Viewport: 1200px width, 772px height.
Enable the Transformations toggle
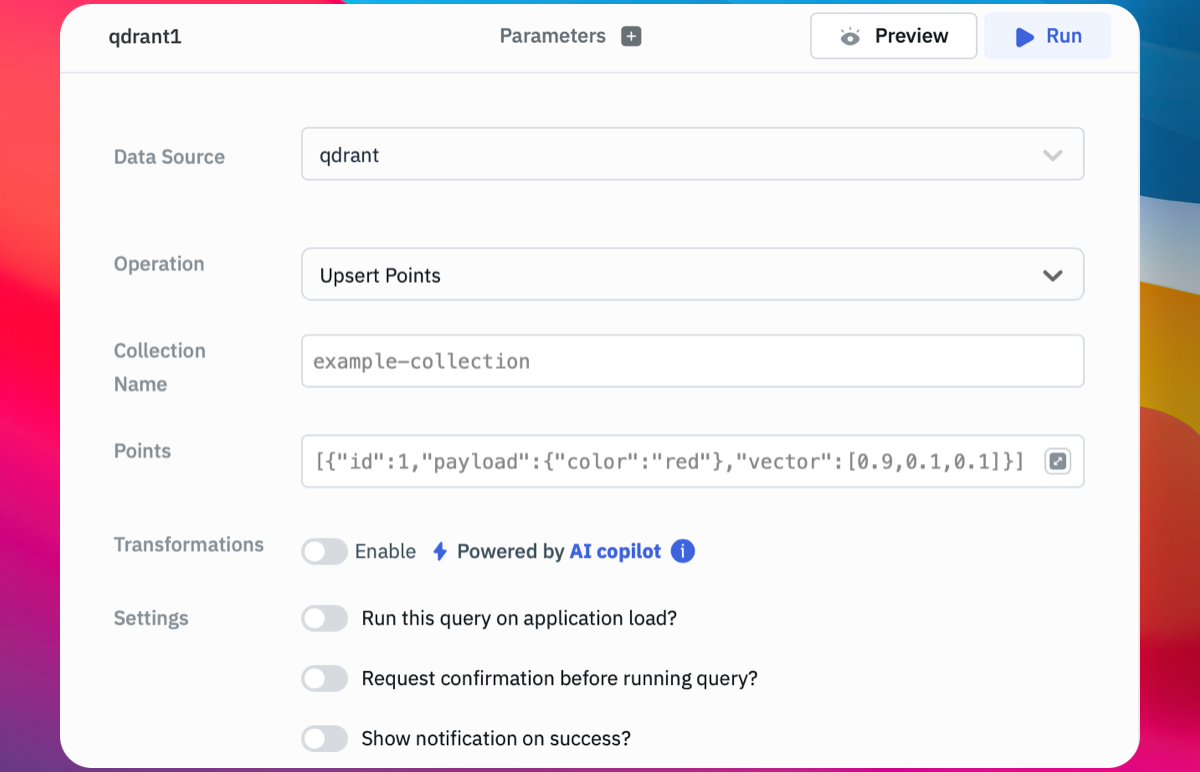click(325, 551)
